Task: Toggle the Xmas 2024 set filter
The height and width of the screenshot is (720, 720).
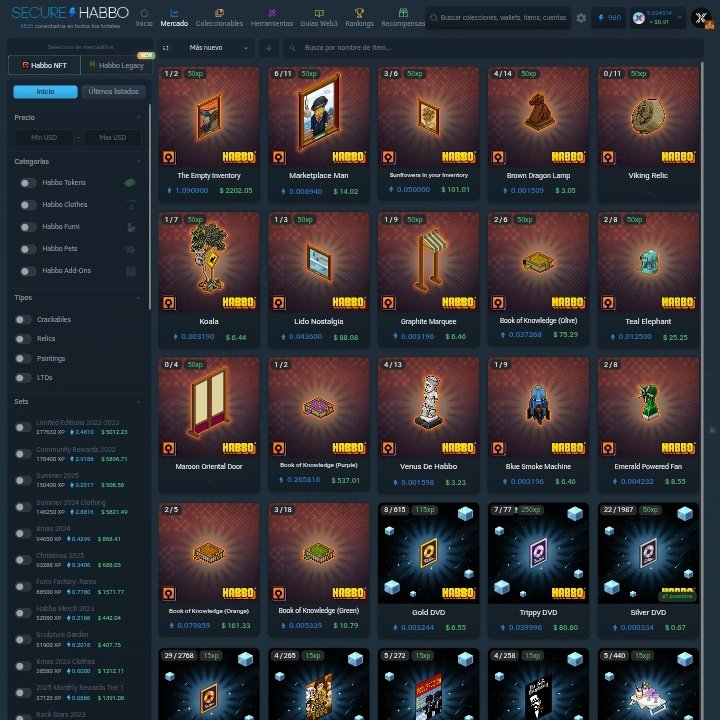Action: click(x=23, y=534)
